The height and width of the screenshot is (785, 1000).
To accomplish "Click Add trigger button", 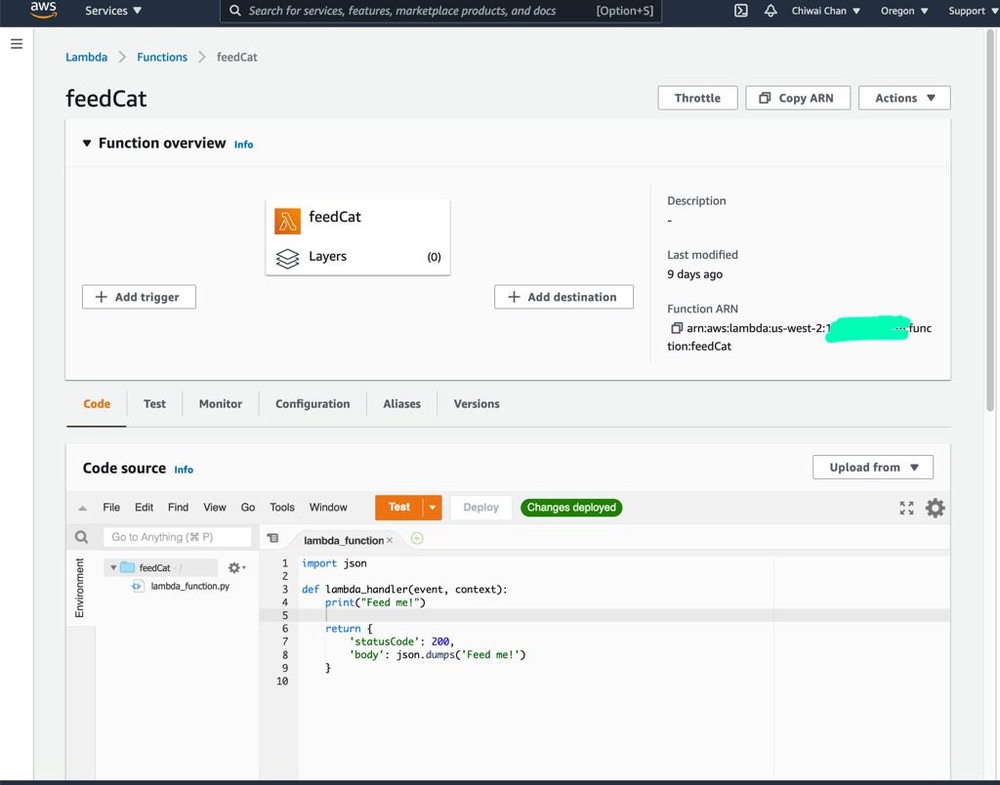I will 139,297.
